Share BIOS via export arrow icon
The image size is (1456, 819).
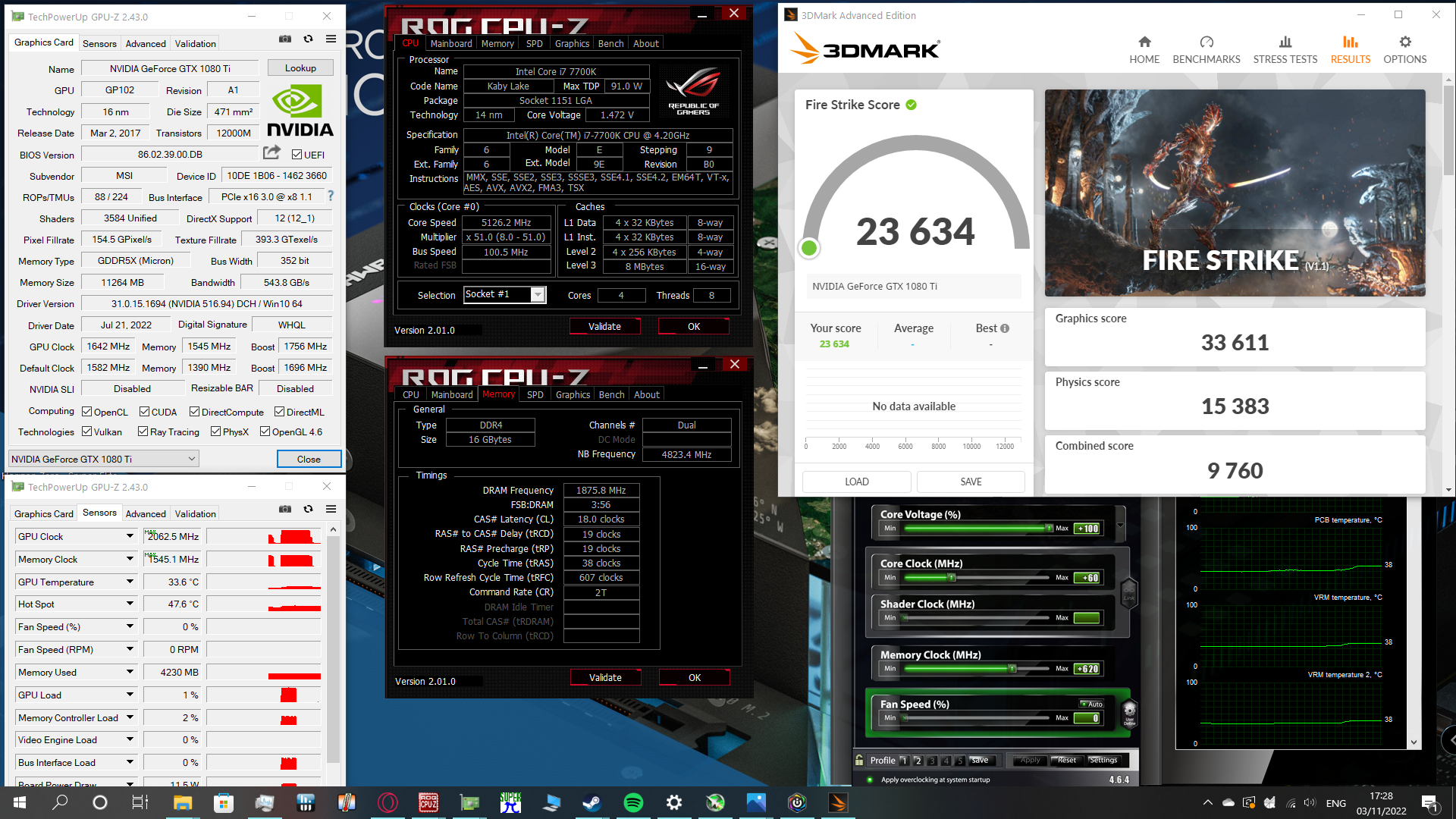(x=271, y=153)
